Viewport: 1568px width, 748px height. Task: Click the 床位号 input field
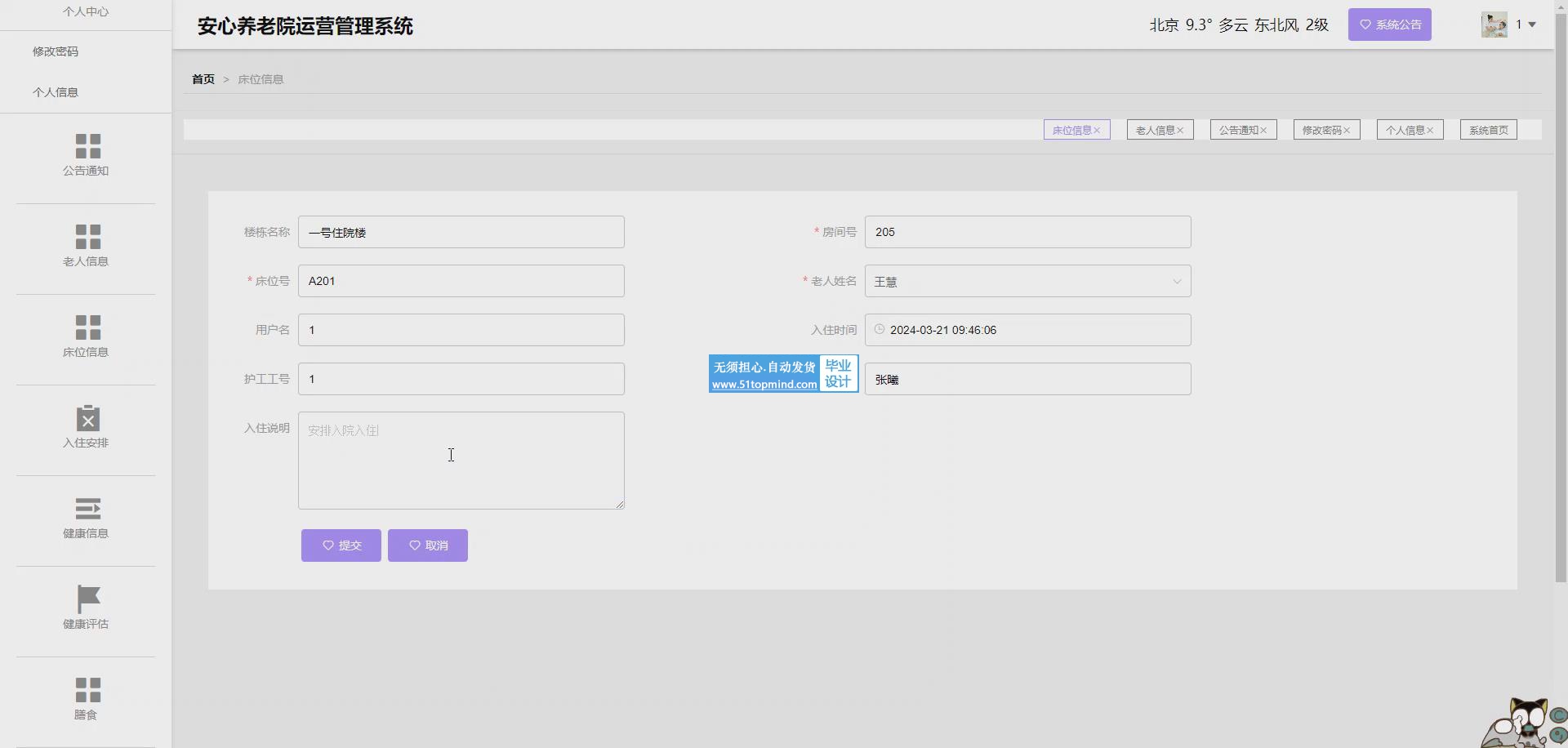(461, 281)
